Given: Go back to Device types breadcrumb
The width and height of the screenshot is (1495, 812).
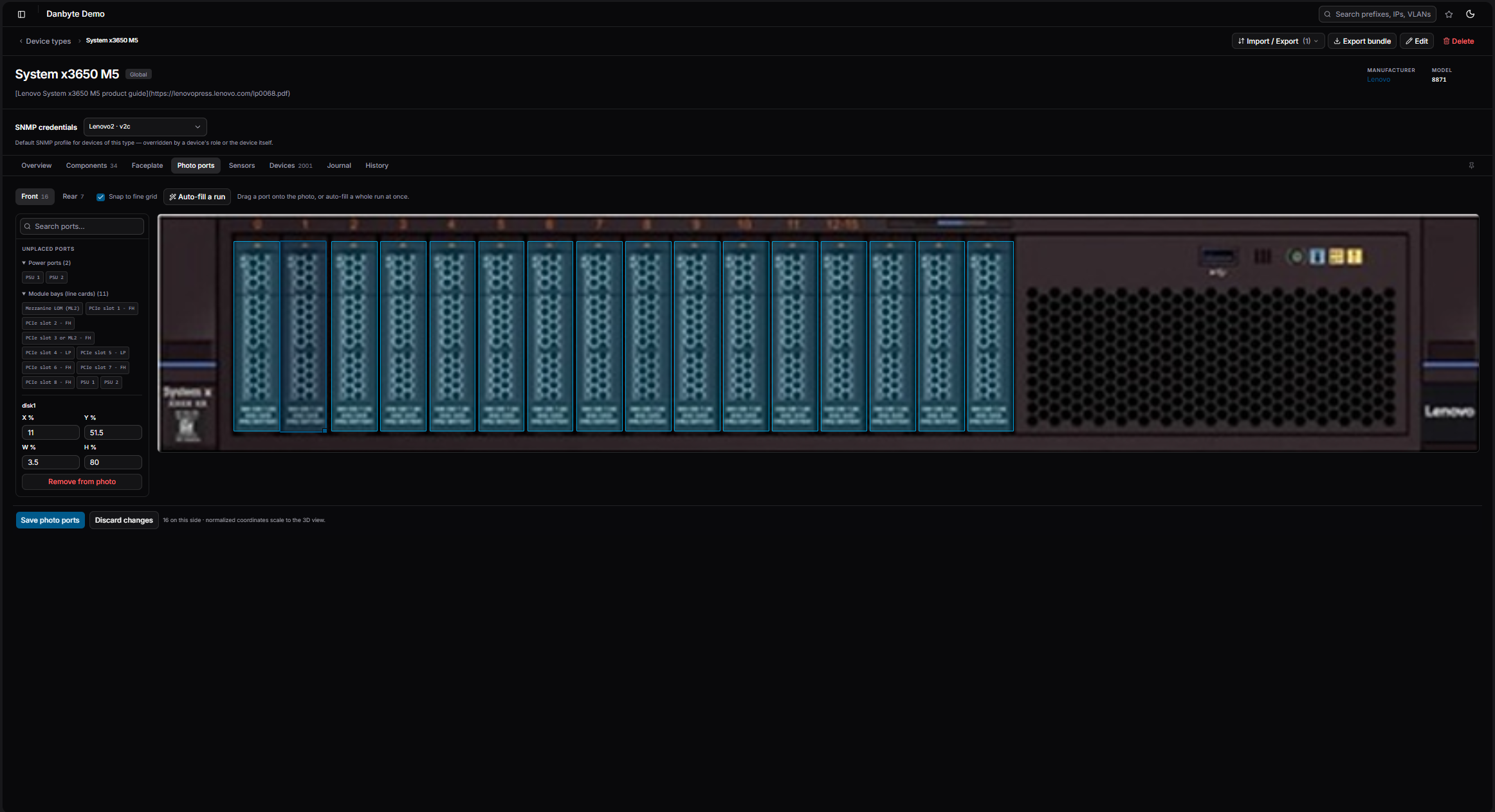Looking at the screenshot, I should 48,41.
